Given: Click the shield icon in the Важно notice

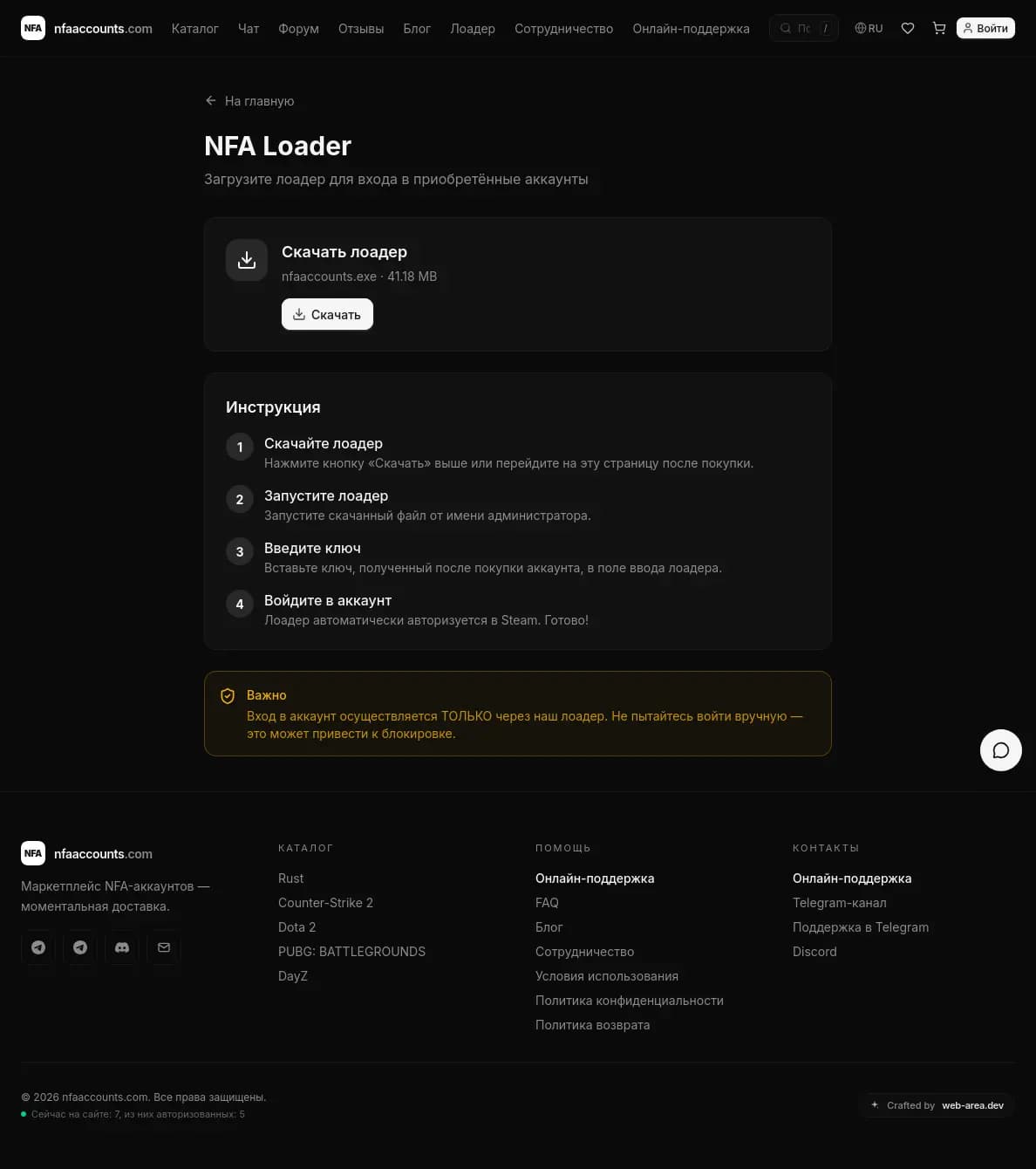Looking at the screenshot, I should tap(228, 696).
